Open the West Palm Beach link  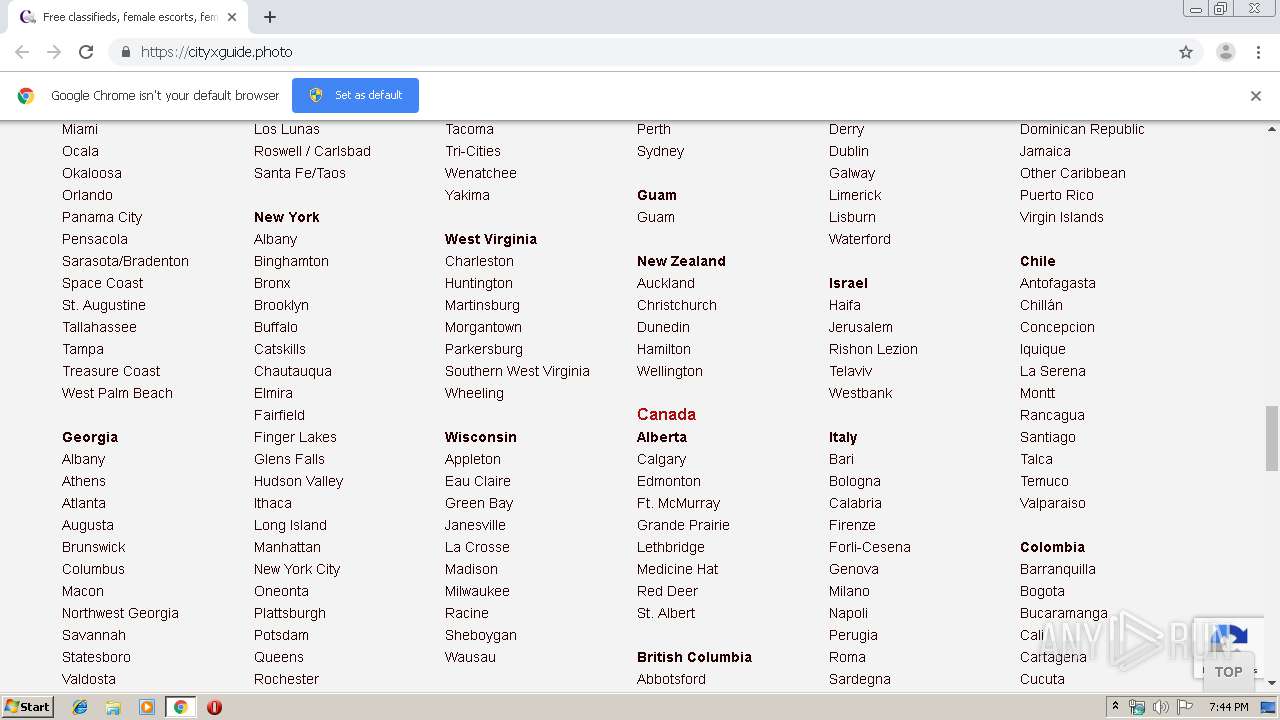pyautogui.click(x=117, y=393)
